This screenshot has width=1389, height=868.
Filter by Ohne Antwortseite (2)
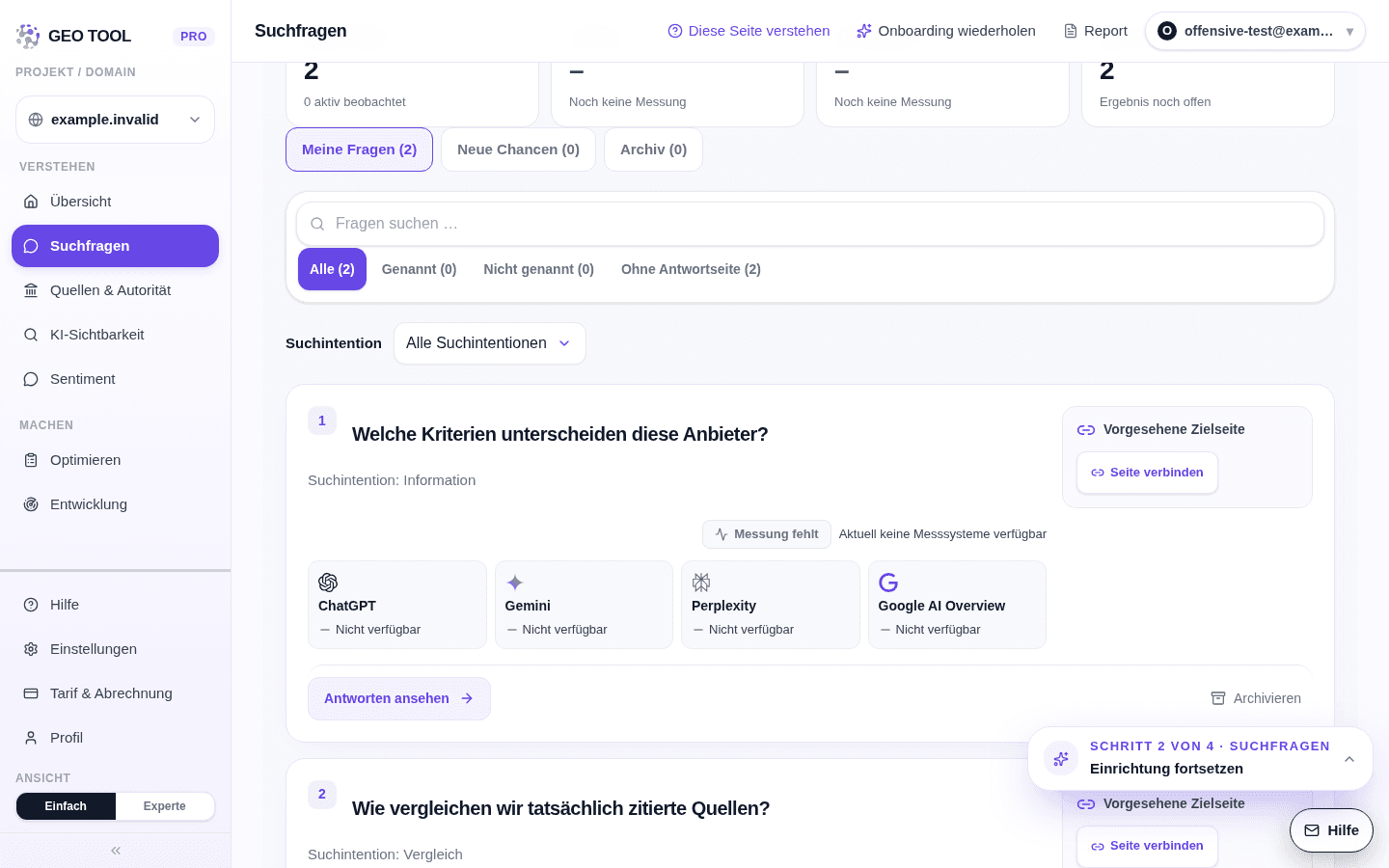691,269
